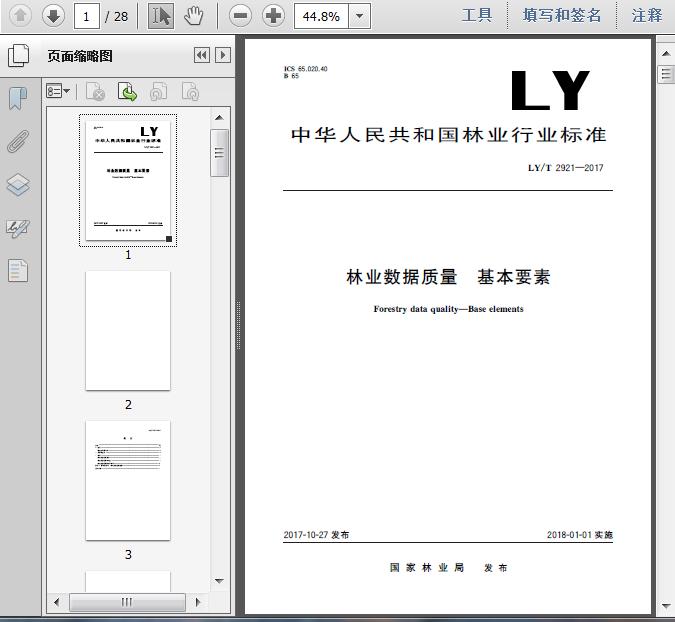Open the zoom level dropdown arrow

359,16
